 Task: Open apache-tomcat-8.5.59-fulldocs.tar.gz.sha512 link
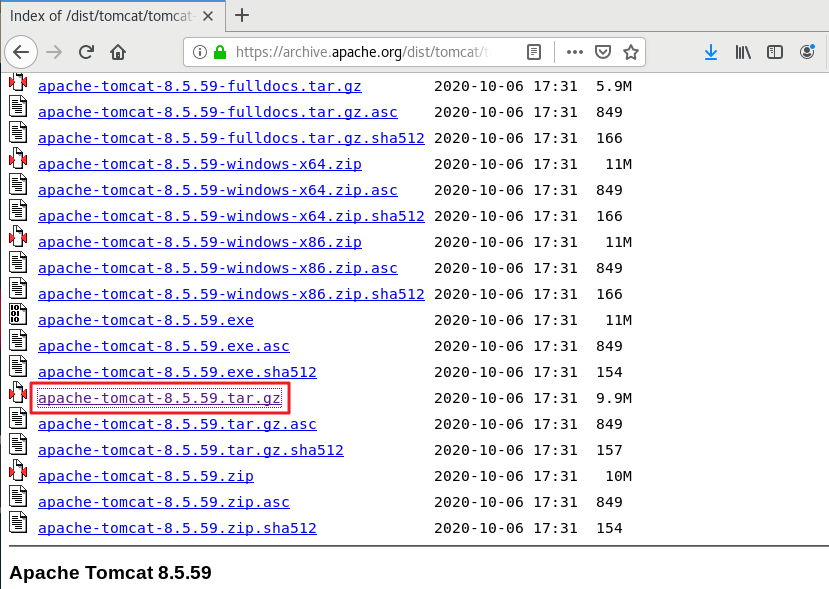[231, 138]
